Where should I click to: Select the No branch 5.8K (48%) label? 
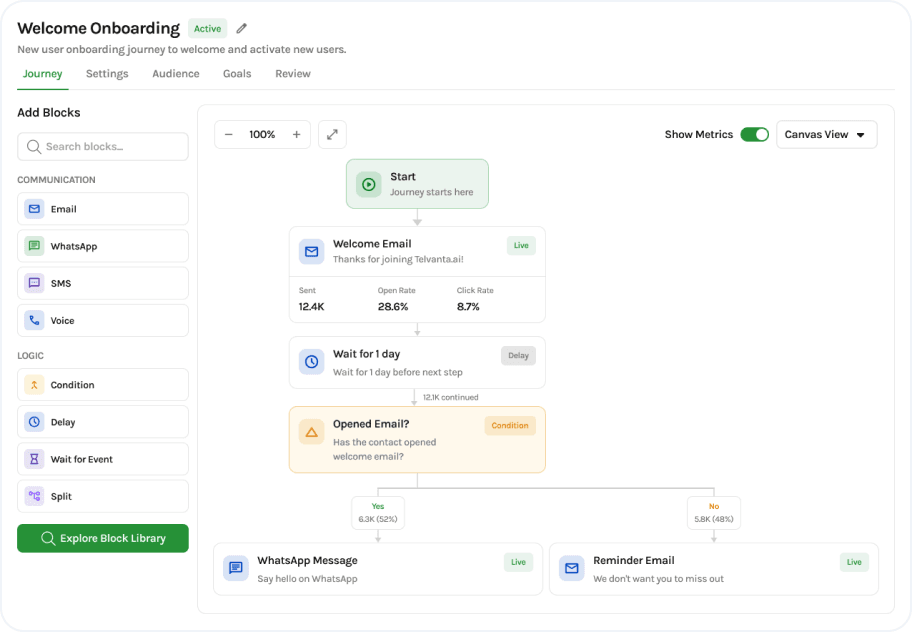[714, 513]
